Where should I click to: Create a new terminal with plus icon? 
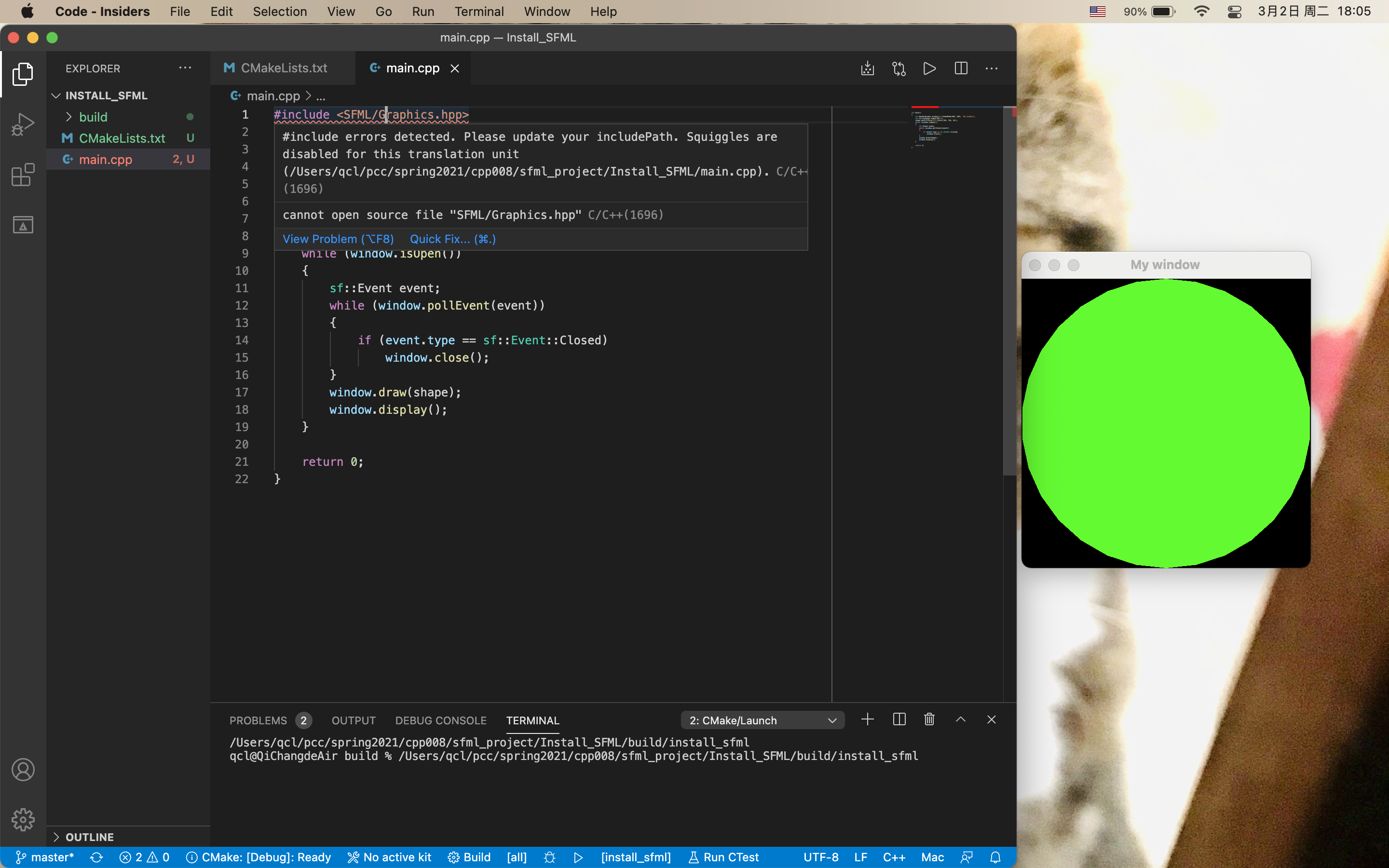[867, 719]
